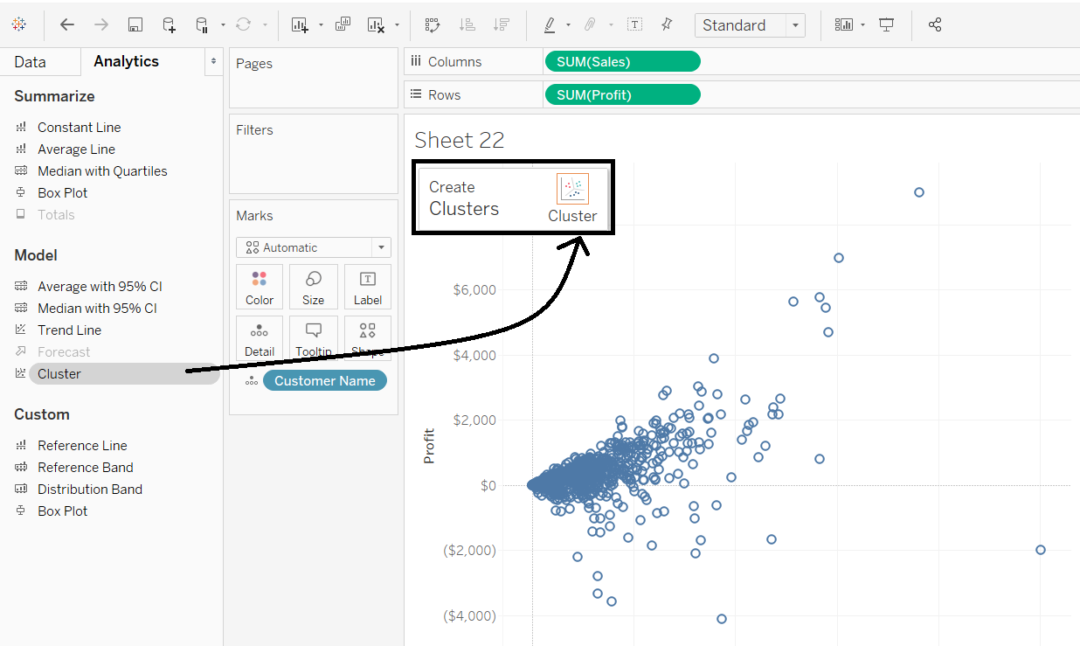Screen dimensions: 1080x646
Task: Open the Marks type dropdown showing Automatic
Action: coord(313,247)
